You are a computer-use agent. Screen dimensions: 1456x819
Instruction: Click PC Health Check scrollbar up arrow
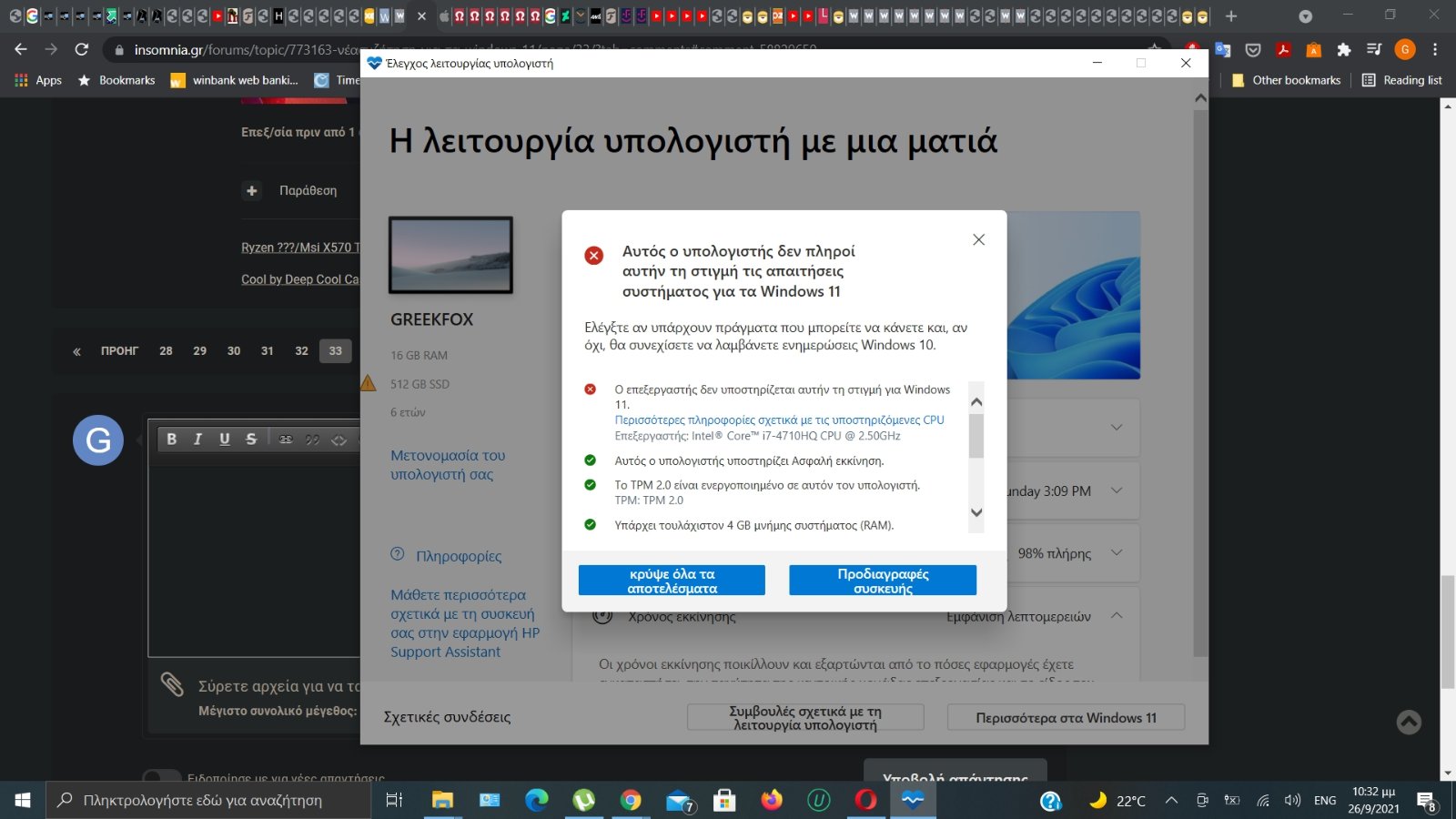(x=1200, y=97)
